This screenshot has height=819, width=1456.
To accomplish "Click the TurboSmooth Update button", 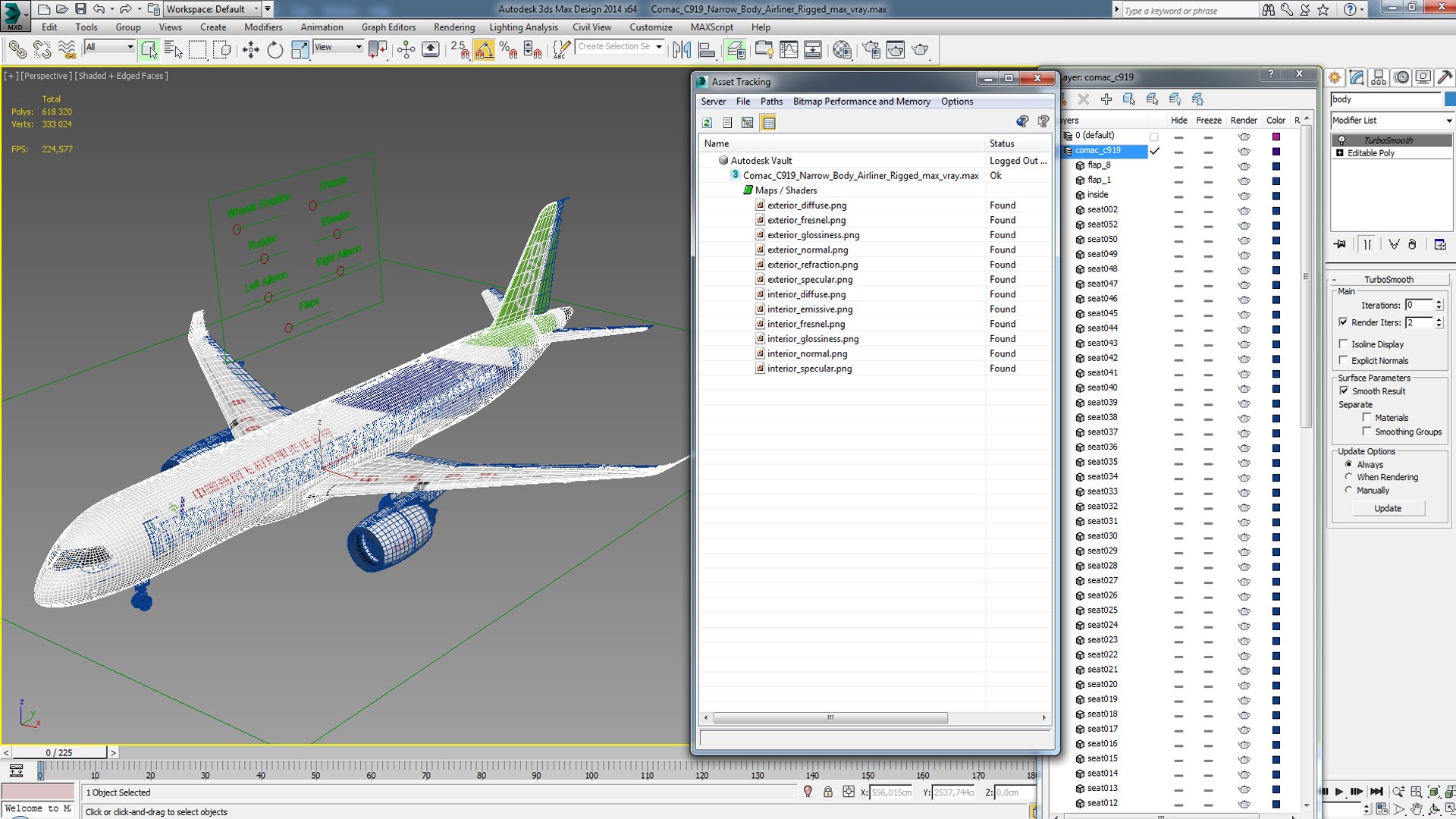I will pos(1388,508).
